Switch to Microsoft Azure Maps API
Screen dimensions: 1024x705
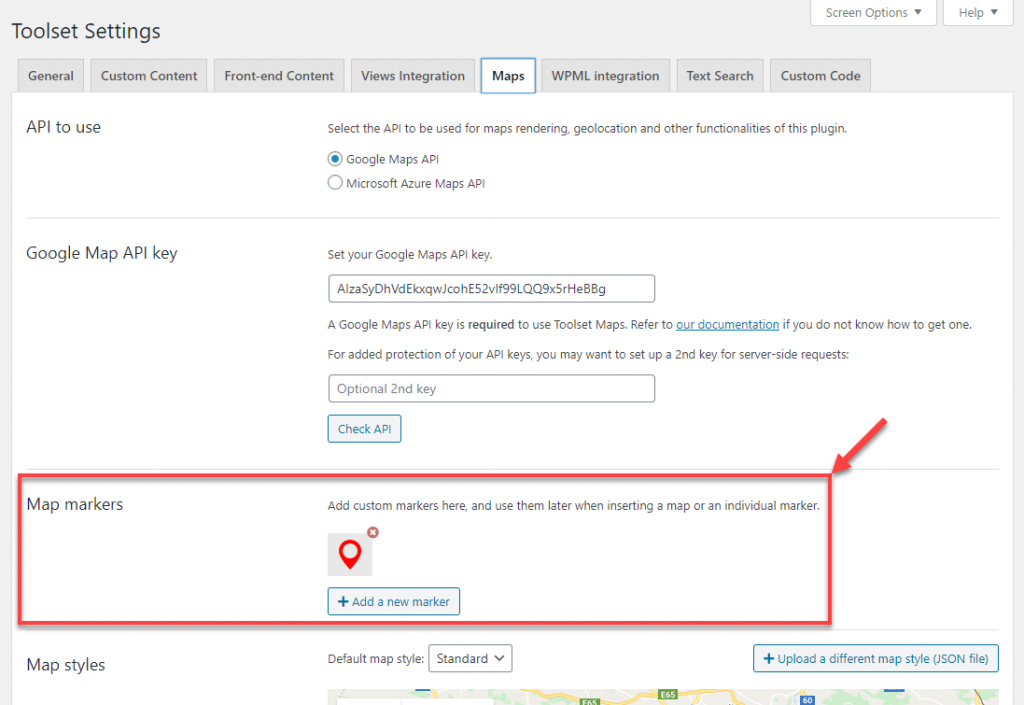(334, 182)
